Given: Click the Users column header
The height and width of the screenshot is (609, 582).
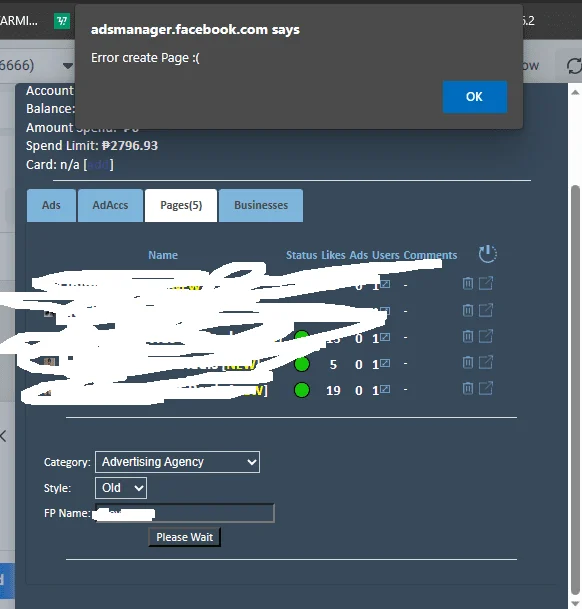Looking at the screenshot, I should point(385,255).
